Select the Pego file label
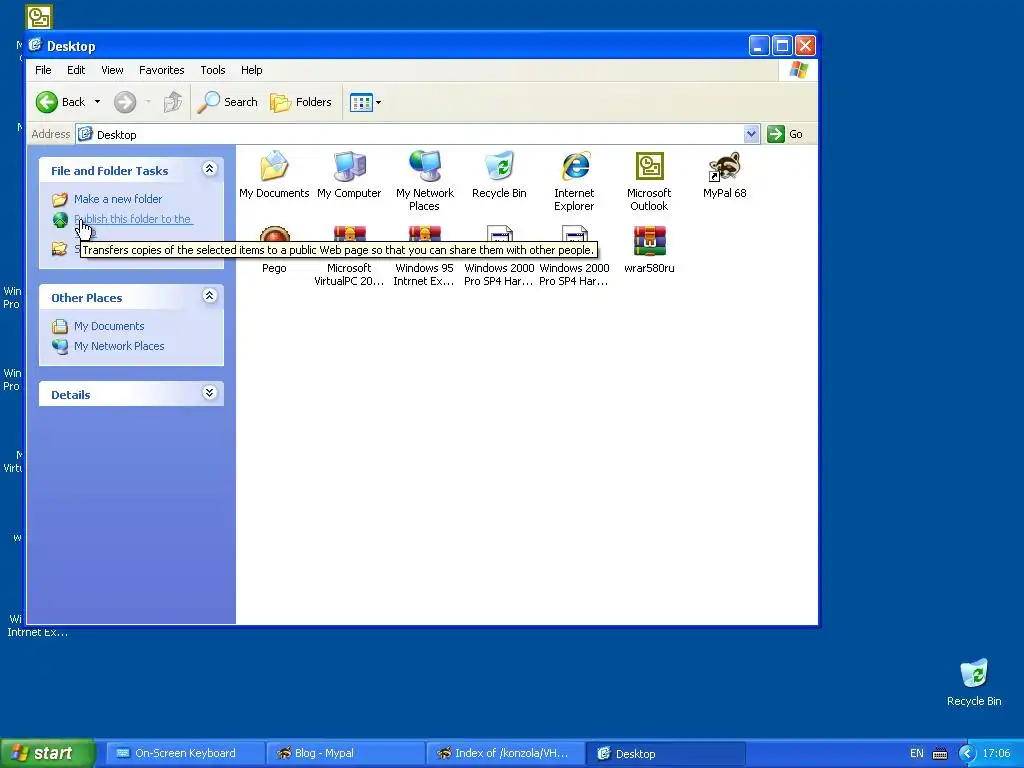The height and width of the screenshot is (768, 1024). 274,268
